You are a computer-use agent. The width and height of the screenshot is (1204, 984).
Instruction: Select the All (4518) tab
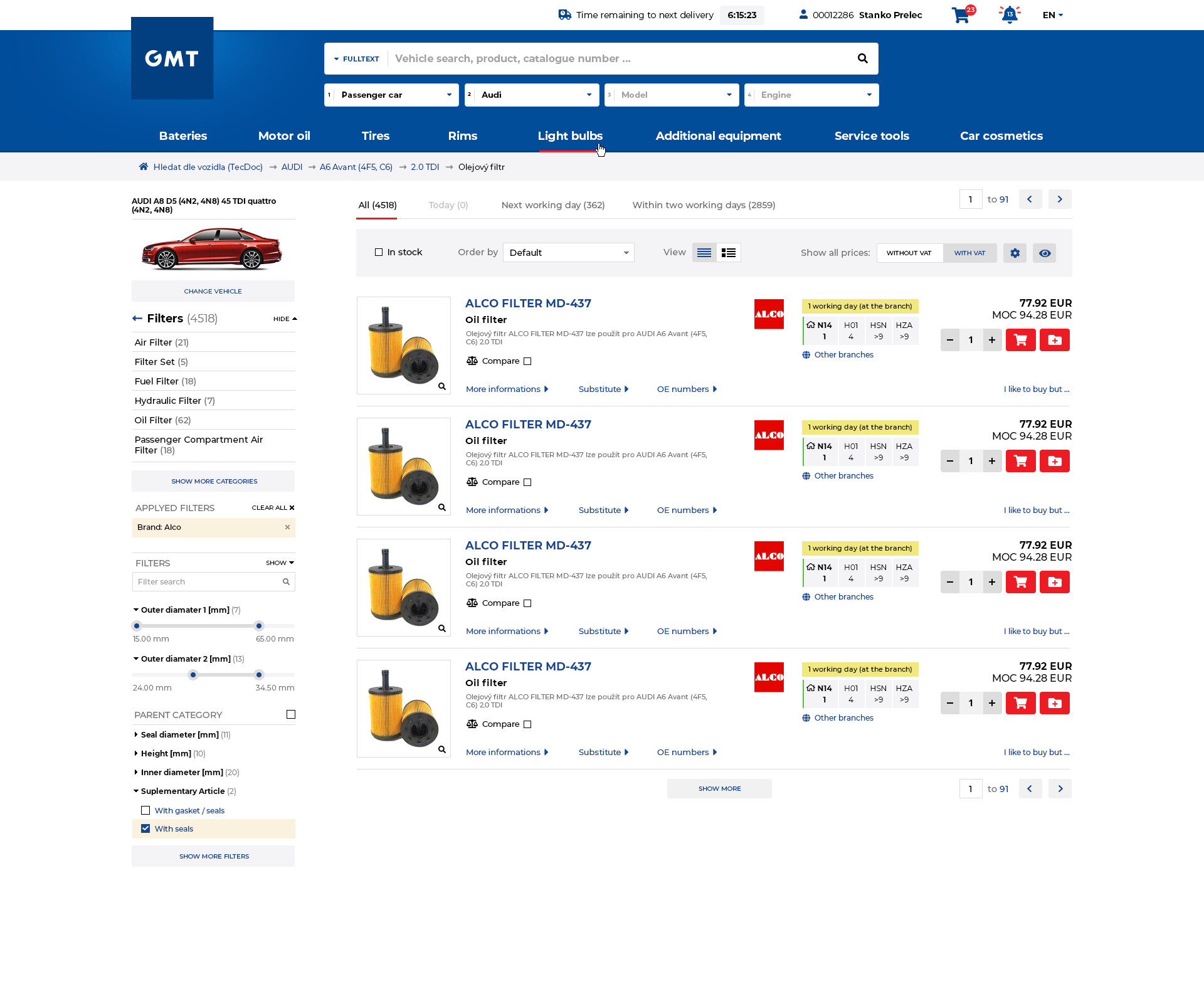pyautogui.click(x=378, y=205)
